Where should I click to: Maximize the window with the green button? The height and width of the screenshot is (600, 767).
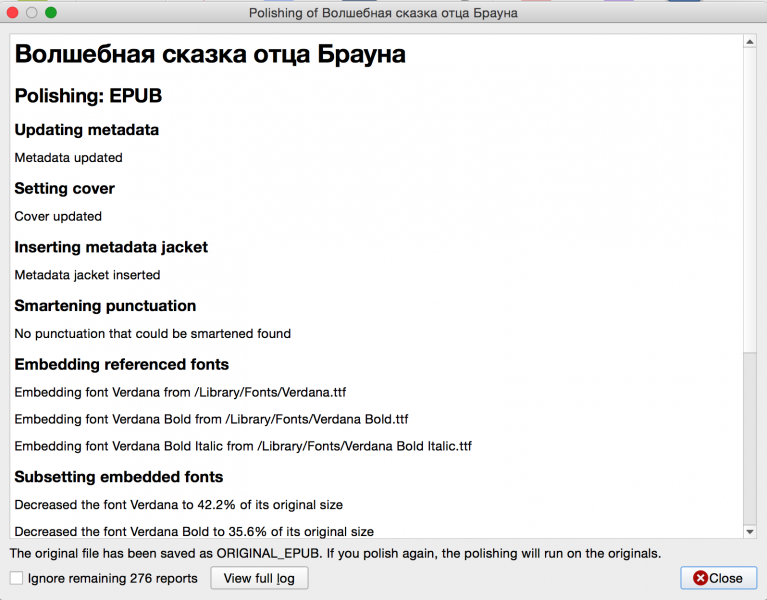(51, 13)
